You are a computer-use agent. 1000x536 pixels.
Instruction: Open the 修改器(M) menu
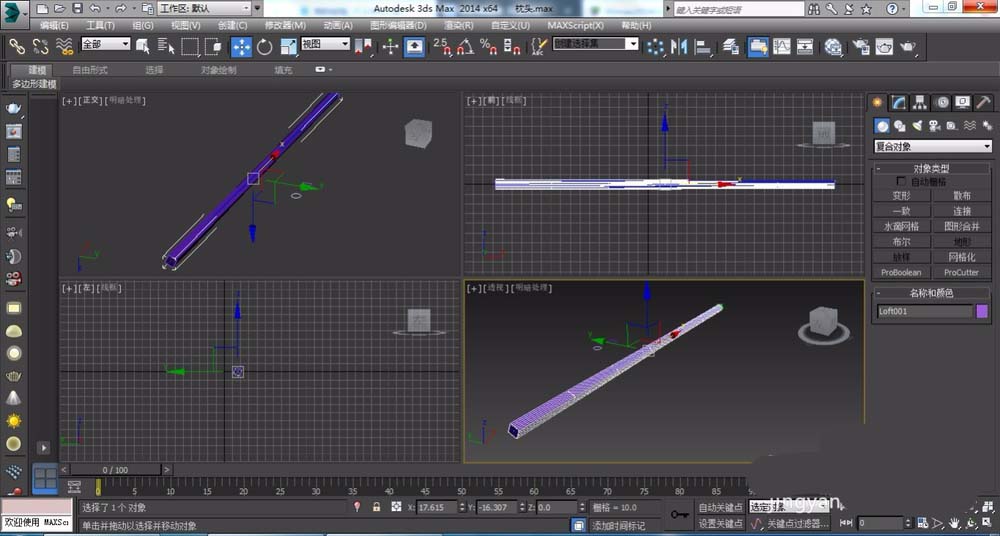click(285, 25)
